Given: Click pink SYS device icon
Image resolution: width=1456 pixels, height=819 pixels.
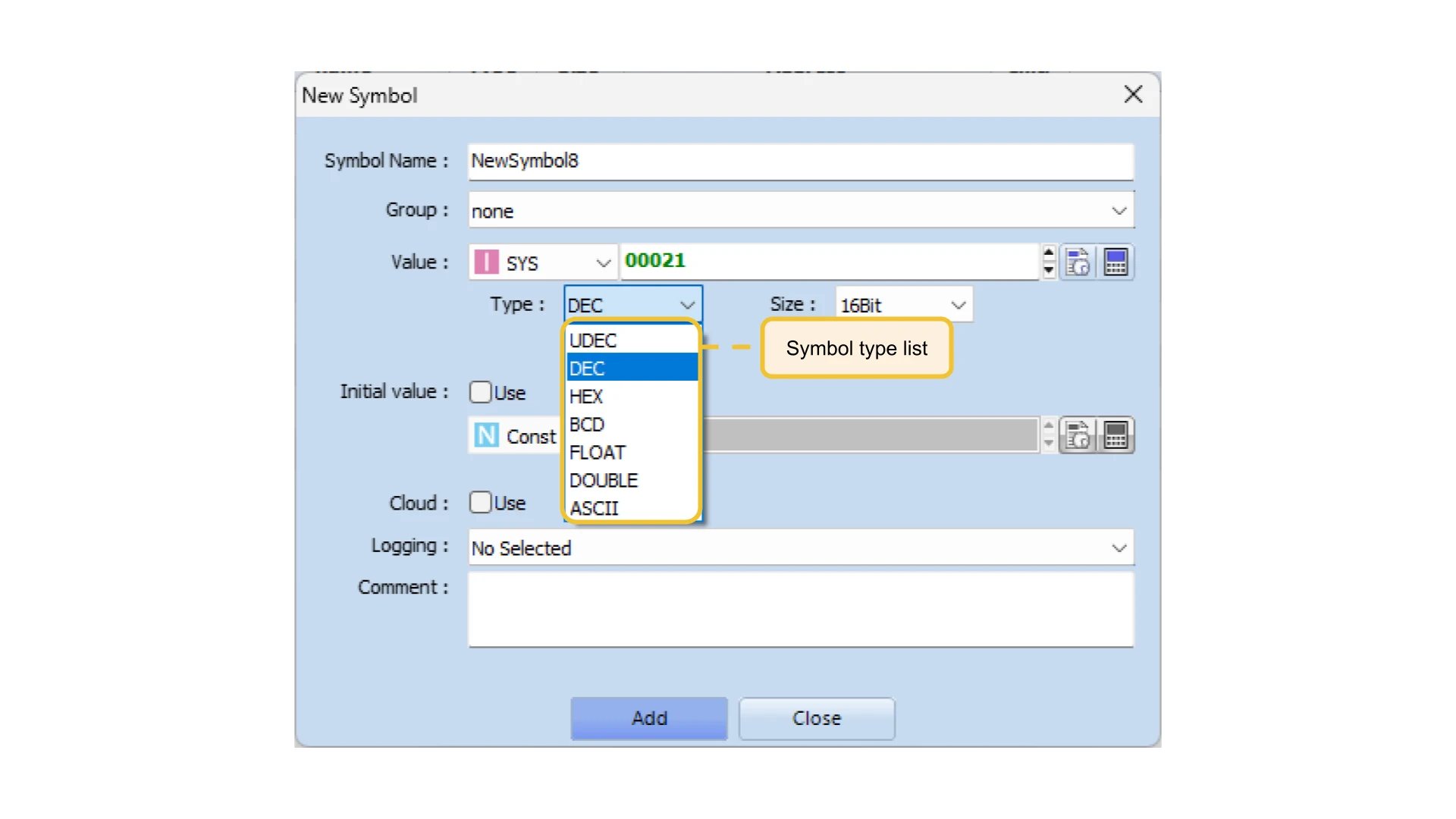Looking at the screenshot, I should click(486, 262).
